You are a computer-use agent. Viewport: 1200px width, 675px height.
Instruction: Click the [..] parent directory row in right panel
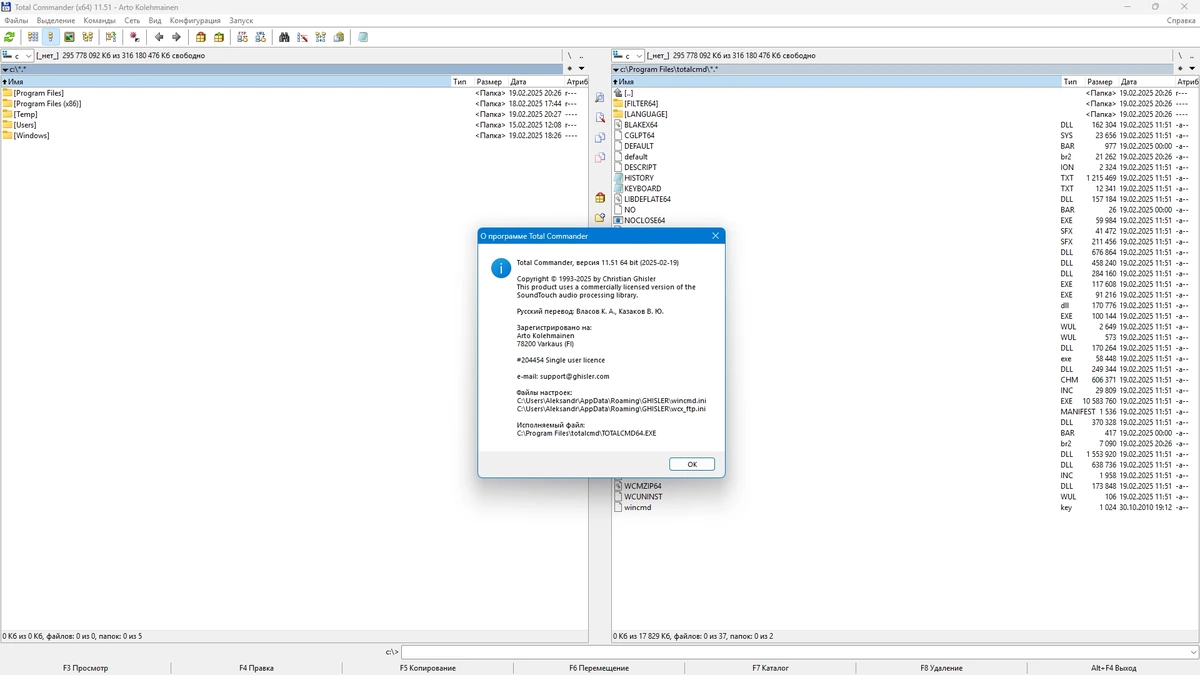pyautogui.click(x=905, y=93)
